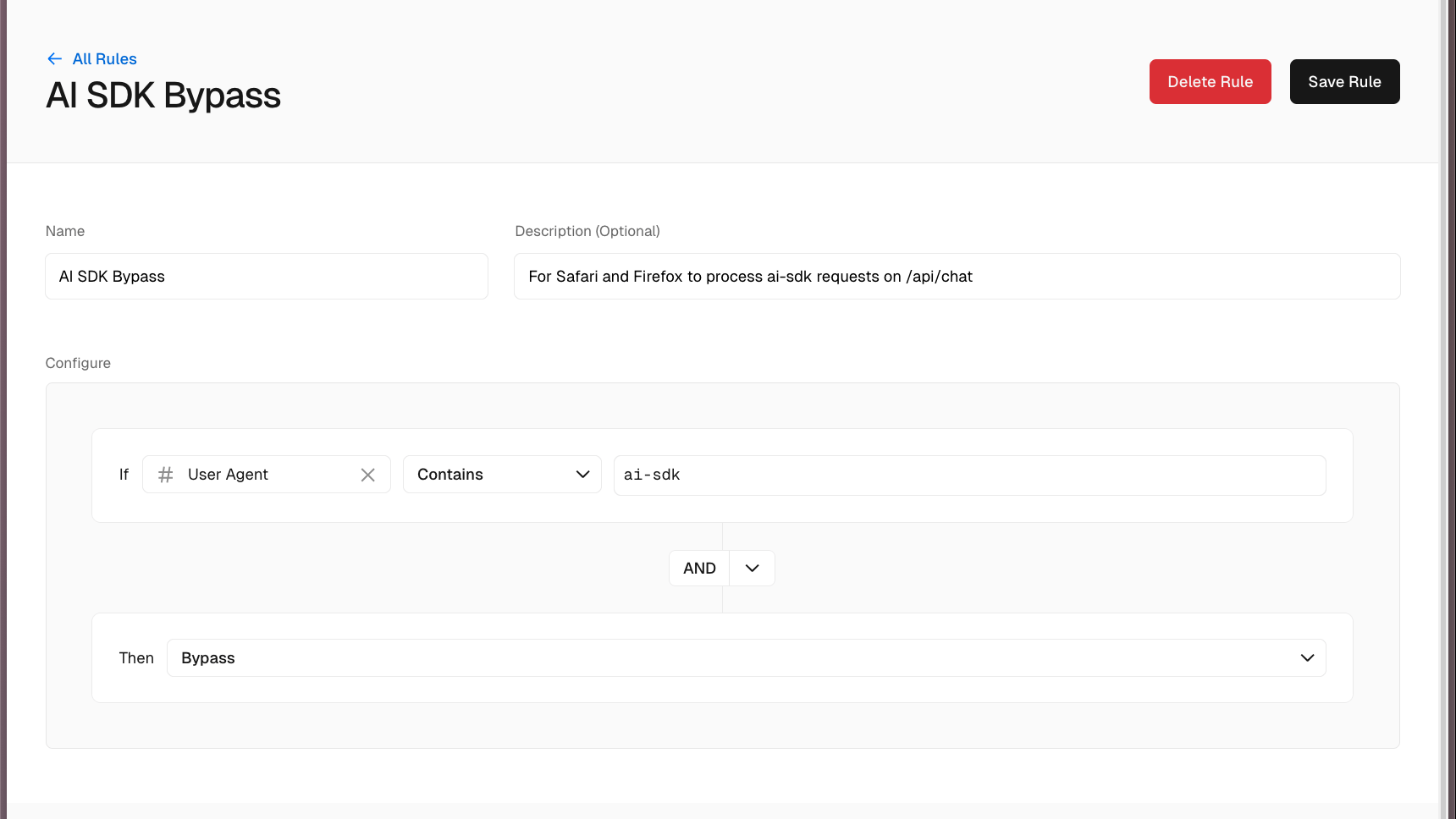1456x819 pixels.
Task: Click the chevron on the Contains dropdown
Action: (x=582, y=475)
